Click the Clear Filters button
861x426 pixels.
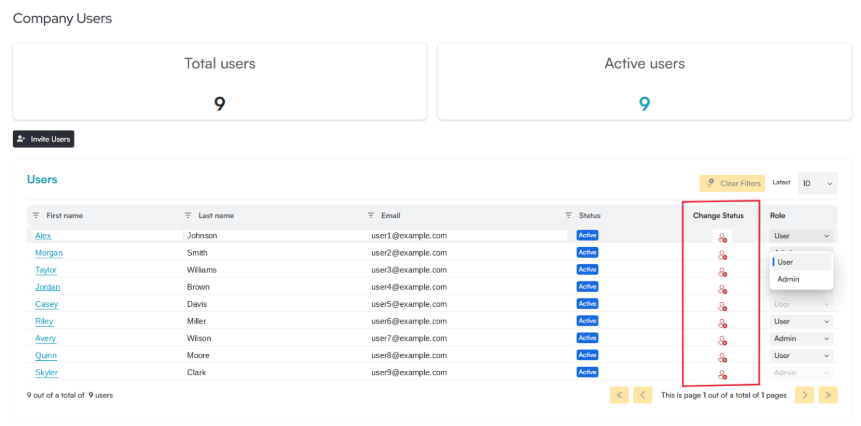pos(732,183)
